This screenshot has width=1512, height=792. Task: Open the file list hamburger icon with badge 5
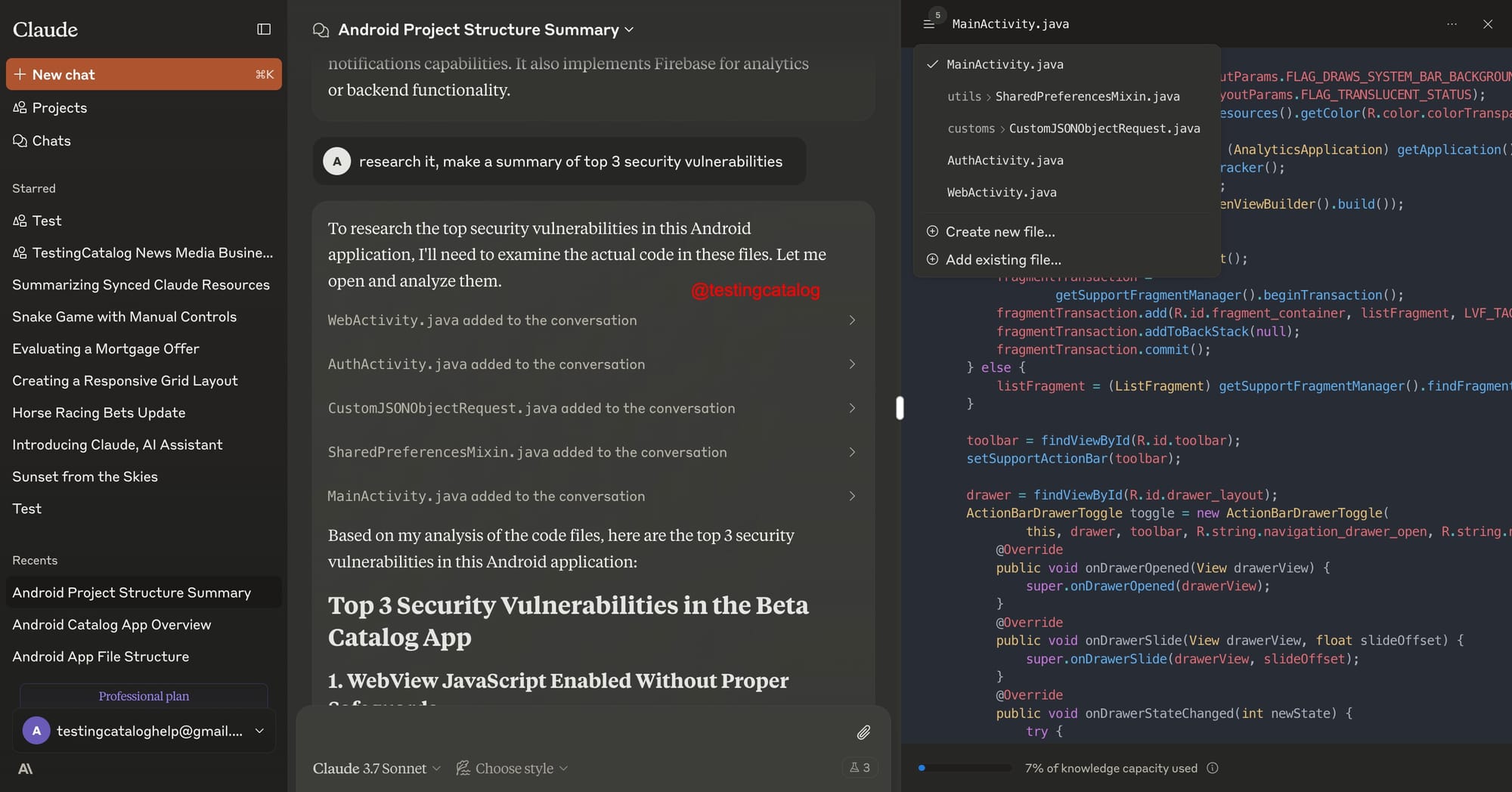tap(929, 24)
